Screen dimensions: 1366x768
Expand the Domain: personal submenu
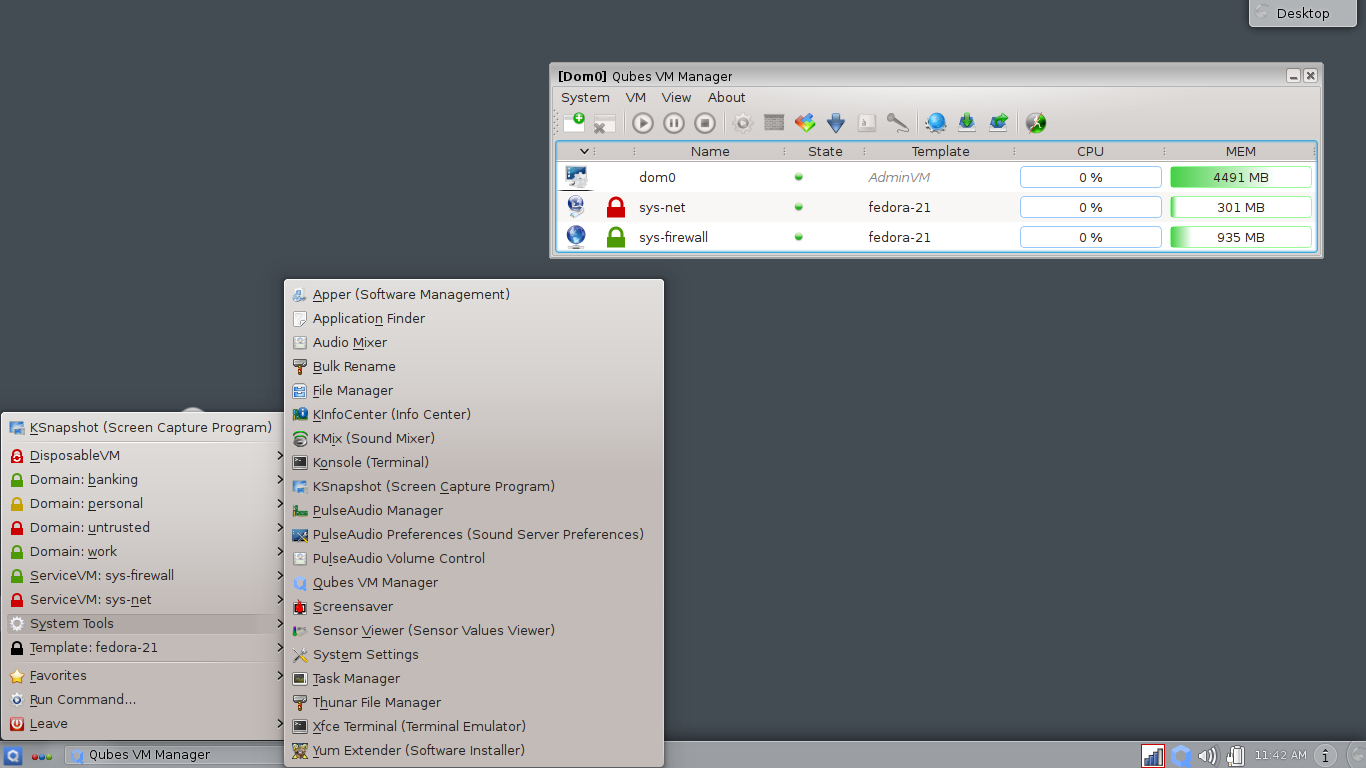(x=145, y=503)
